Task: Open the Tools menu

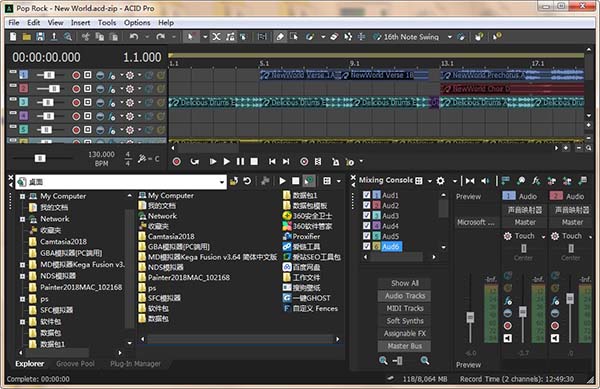Action: (x=107, y=23)
